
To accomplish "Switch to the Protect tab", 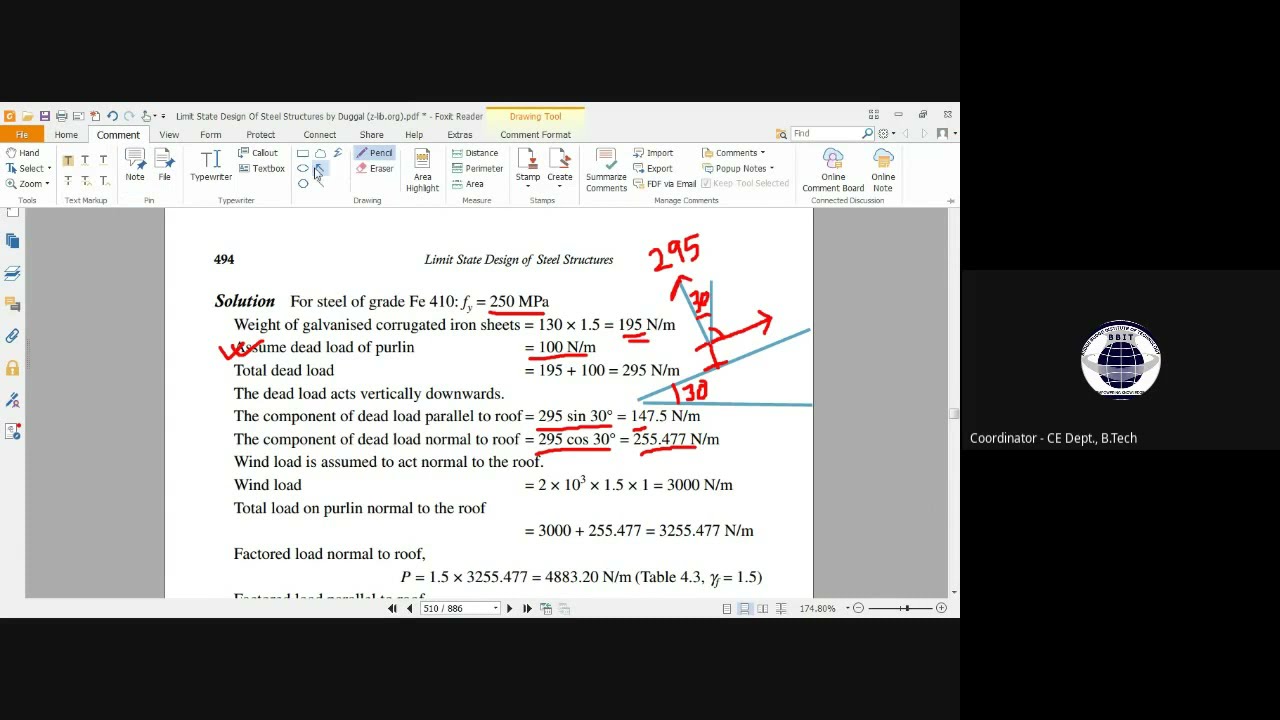I will click(260, 135).
